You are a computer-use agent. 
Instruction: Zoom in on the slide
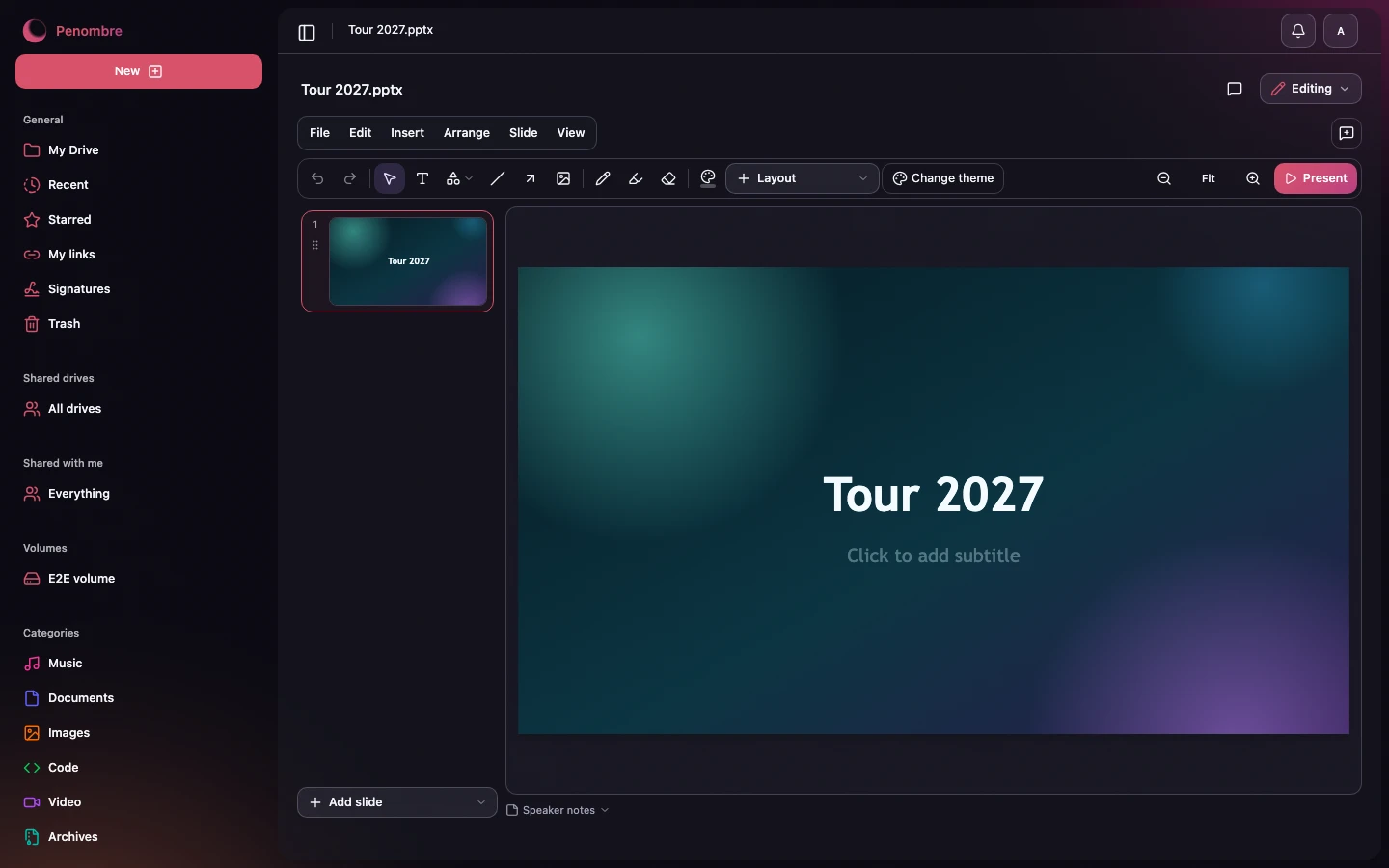[x=1253, y=178]
